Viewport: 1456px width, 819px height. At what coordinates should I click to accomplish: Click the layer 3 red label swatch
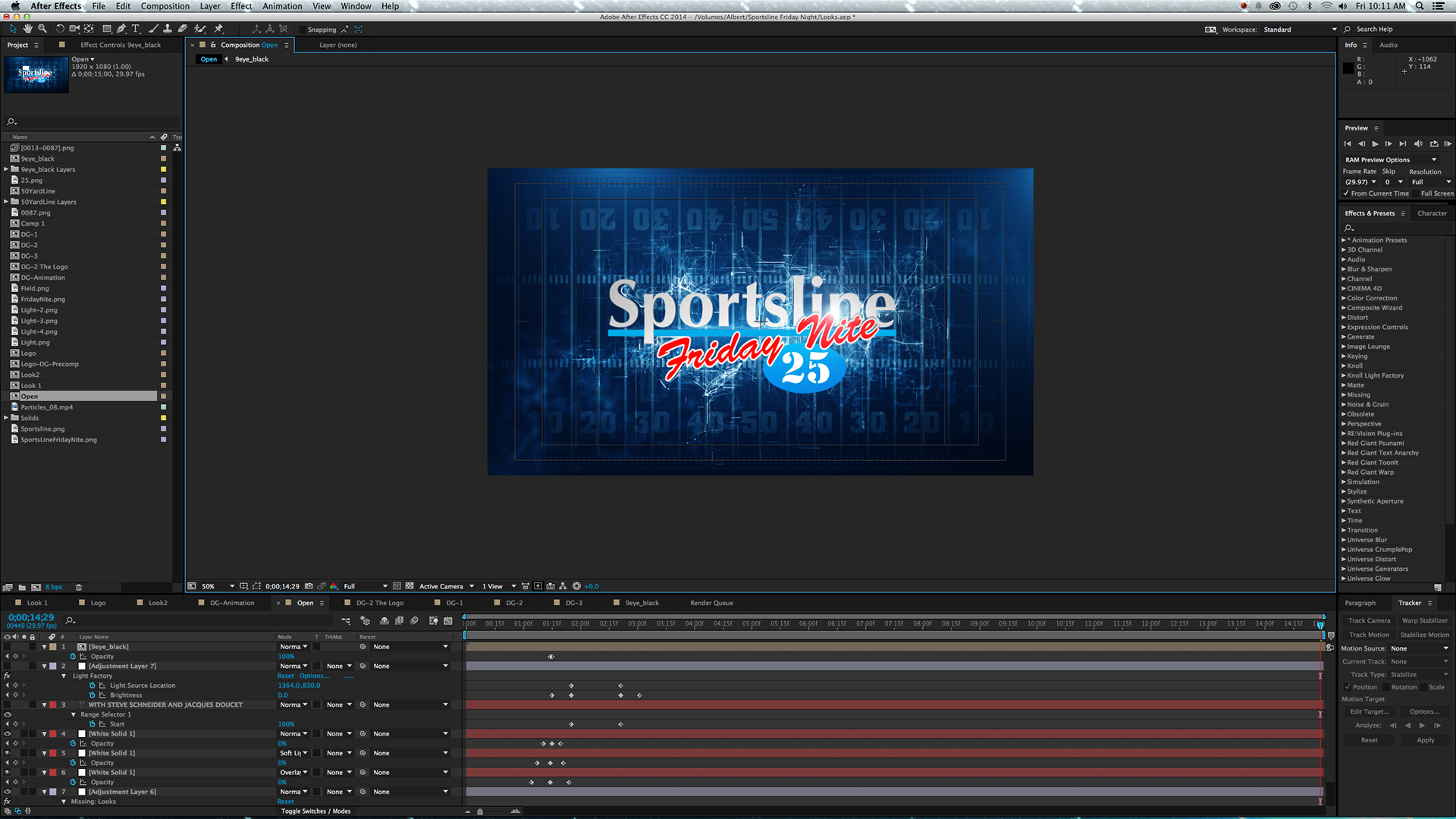[x=53, y=704]
